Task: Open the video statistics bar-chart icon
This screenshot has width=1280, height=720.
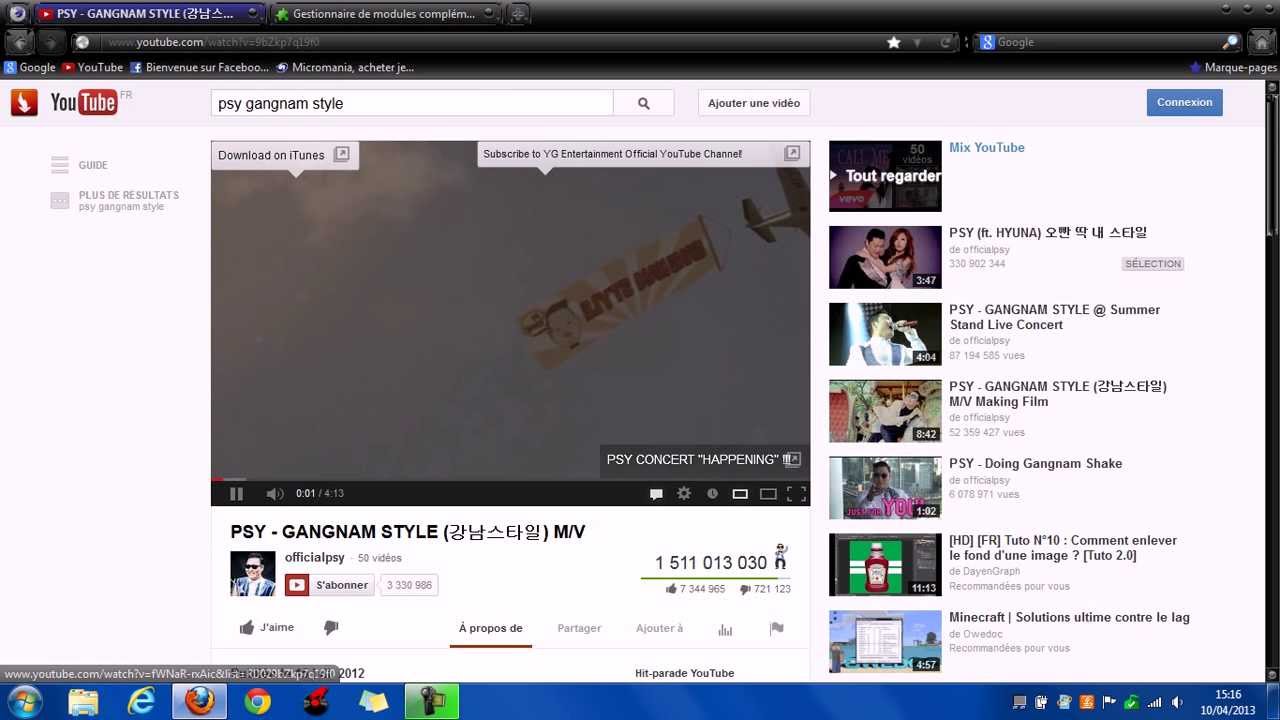Action: point(725,629)
